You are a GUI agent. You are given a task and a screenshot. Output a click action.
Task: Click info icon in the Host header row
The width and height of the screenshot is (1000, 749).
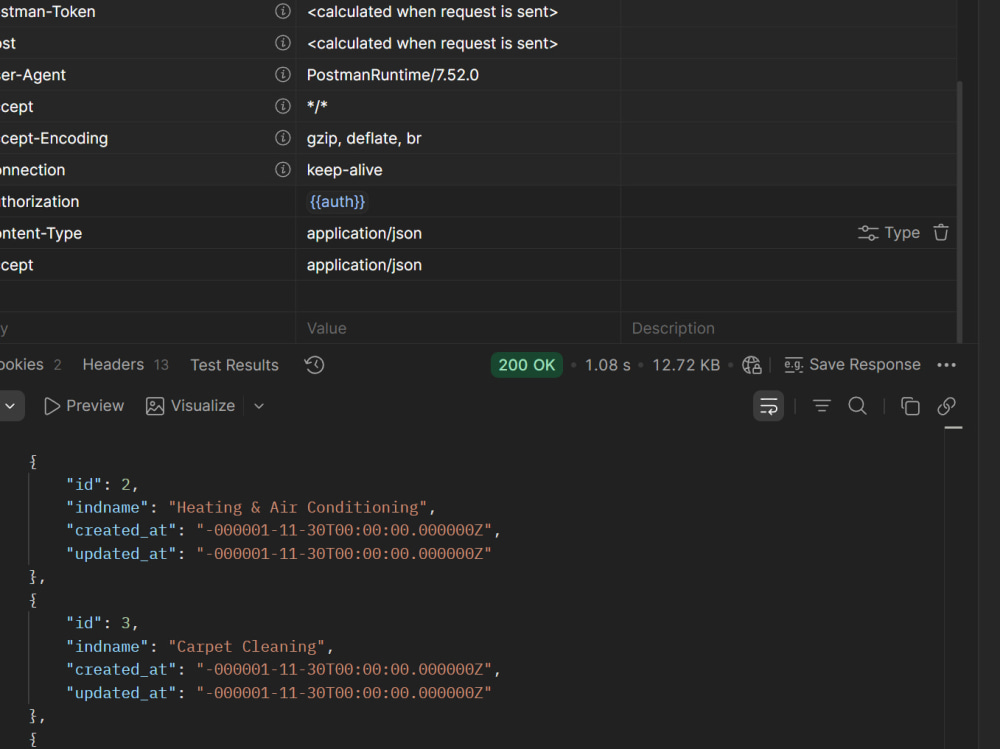283,43
